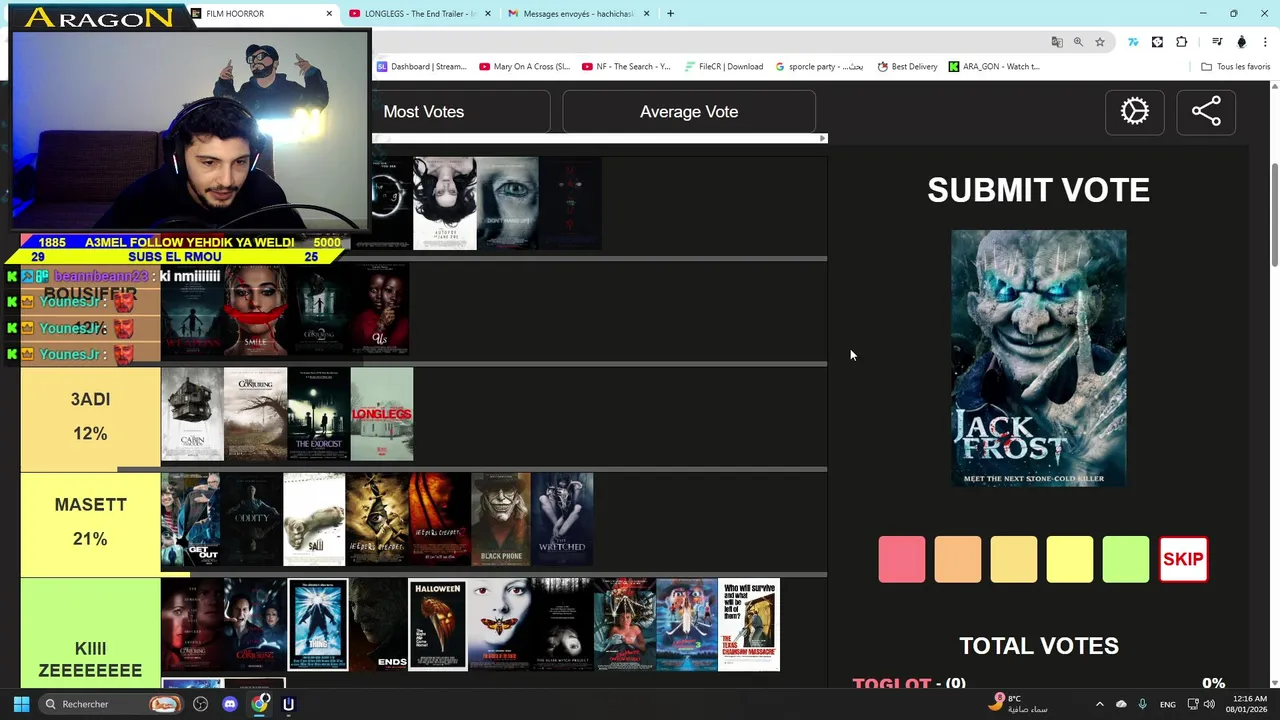This screenshot has width=1280, height=720.
Task: Open the translate page icon in address bar
Action: [1056, 42]
